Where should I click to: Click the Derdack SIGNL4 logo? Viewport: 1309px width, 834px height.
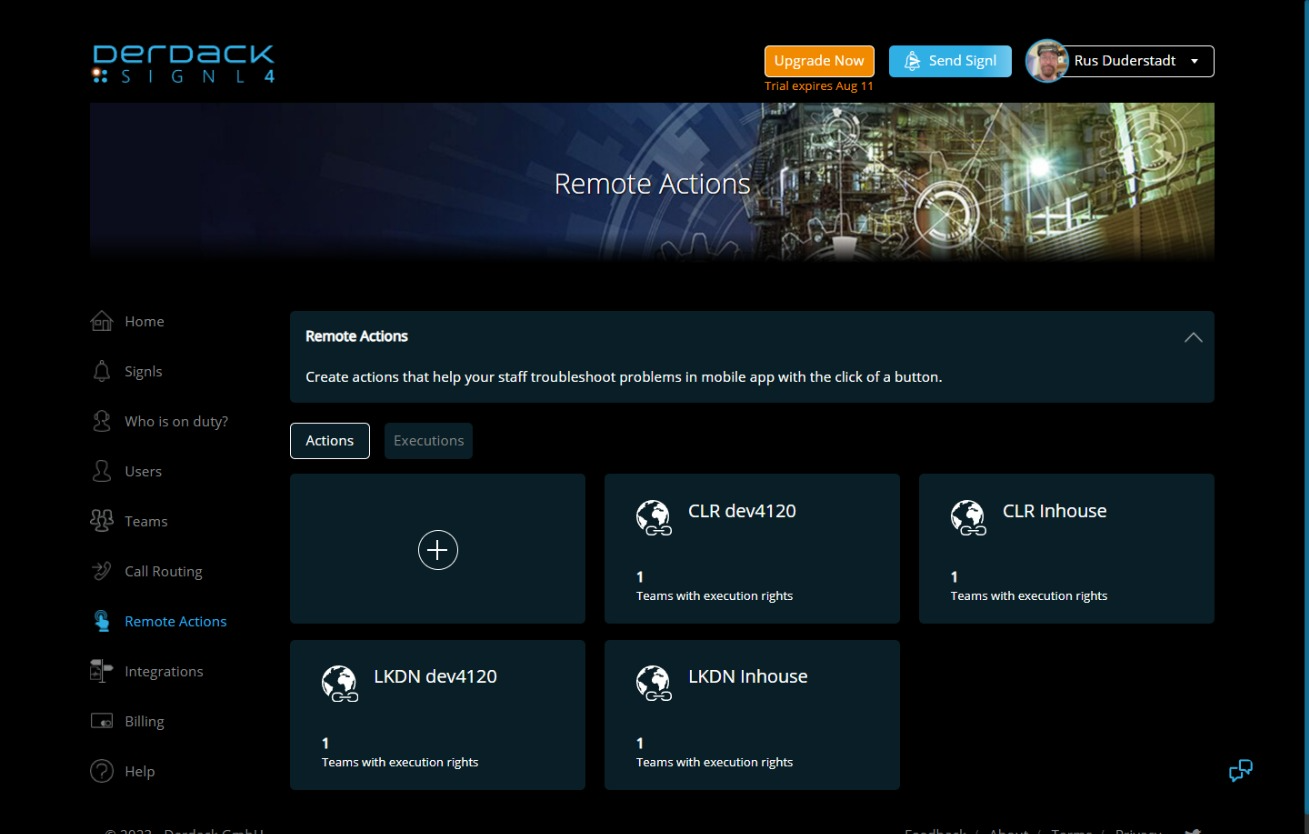(x=183, y=63)
